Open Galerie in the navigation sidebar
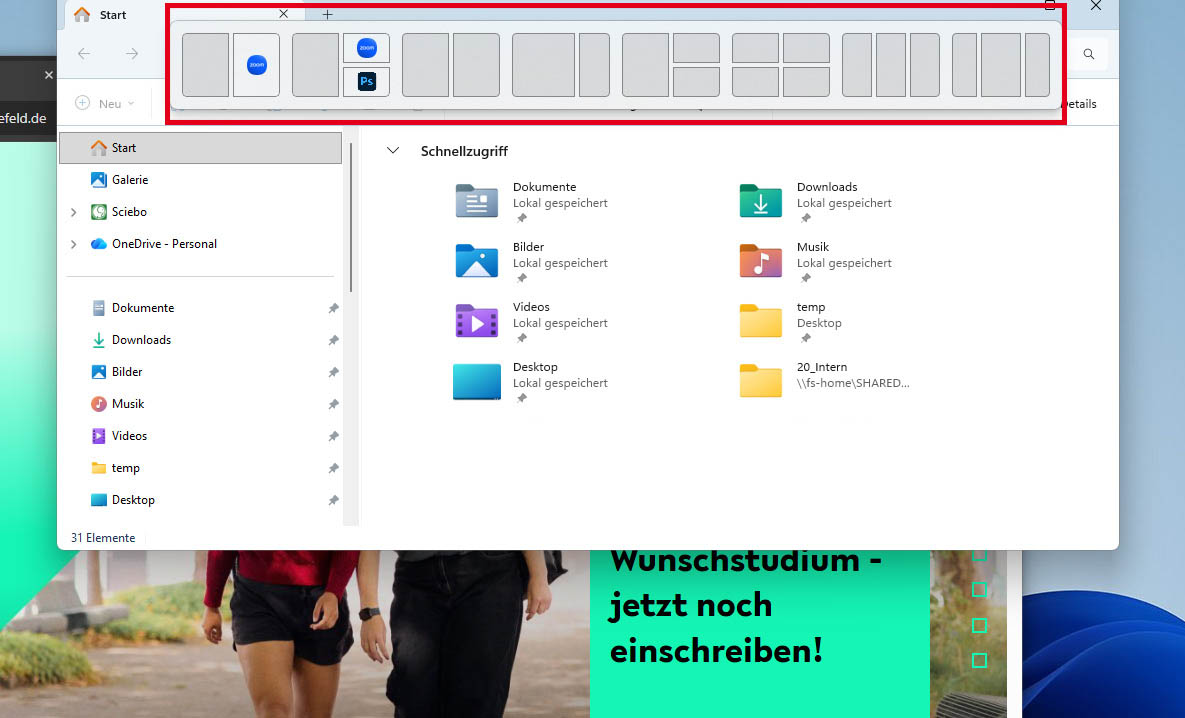This screenshot has width=1185, height=718. [x=129, y=180]
